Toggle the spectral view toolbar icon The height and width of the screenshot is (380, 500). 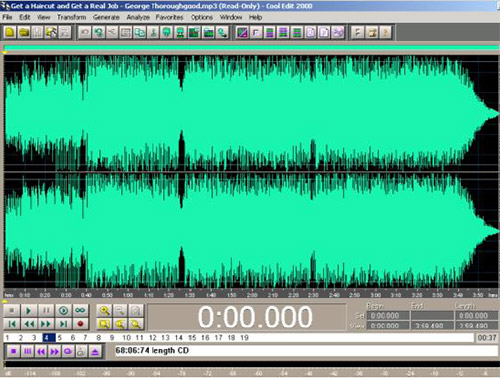(x=242, y=32)
